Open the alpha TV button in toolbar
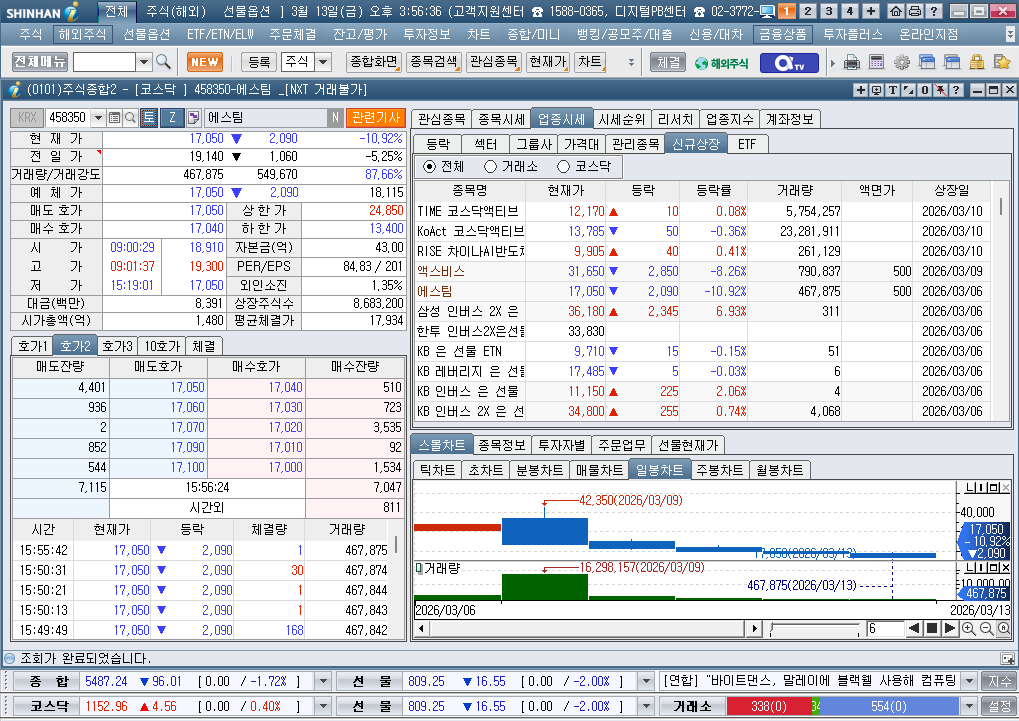The image size is (1019, 721). 790,62
